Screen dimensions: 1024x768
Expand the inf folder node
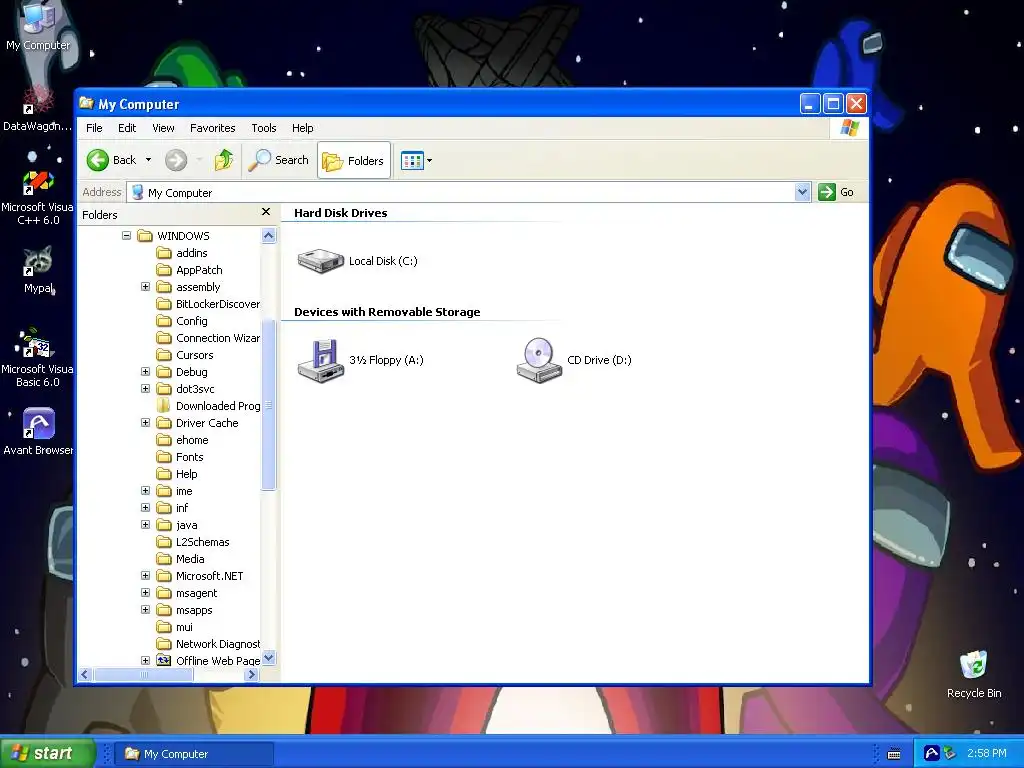tap(146, 507)
